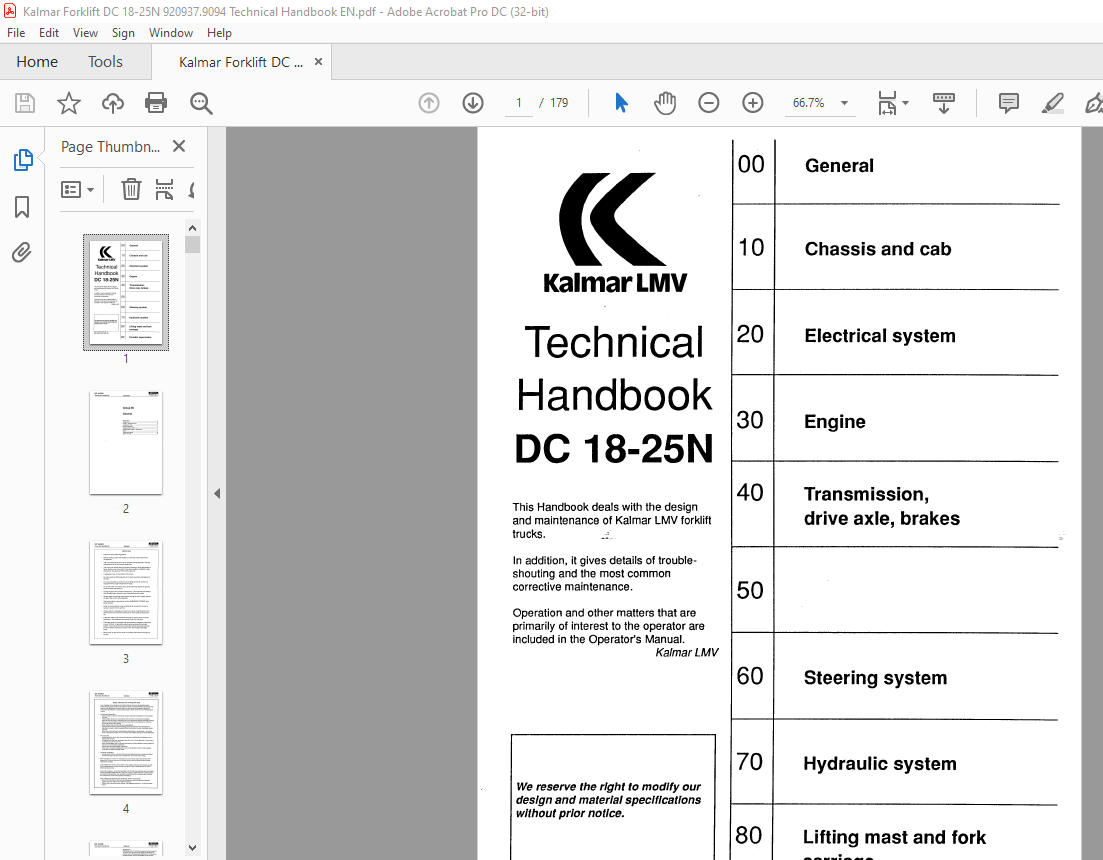
Task: Add a comment with speech bubble icon
Action: [x=1009, y=103]
